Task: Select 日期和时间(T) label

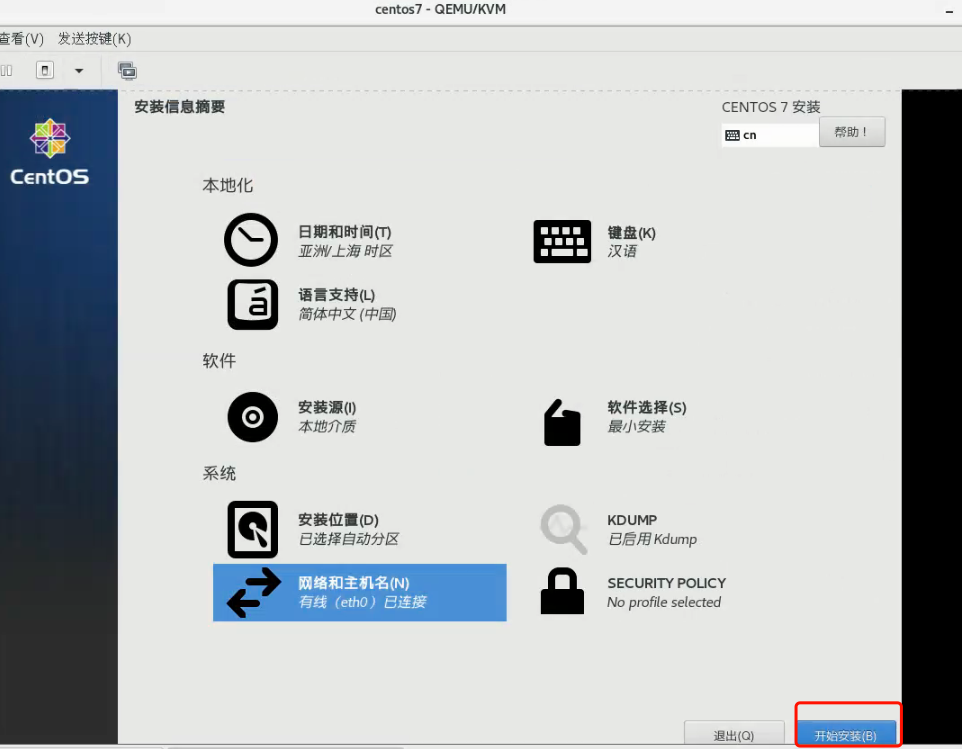Action: coord(345,232)
